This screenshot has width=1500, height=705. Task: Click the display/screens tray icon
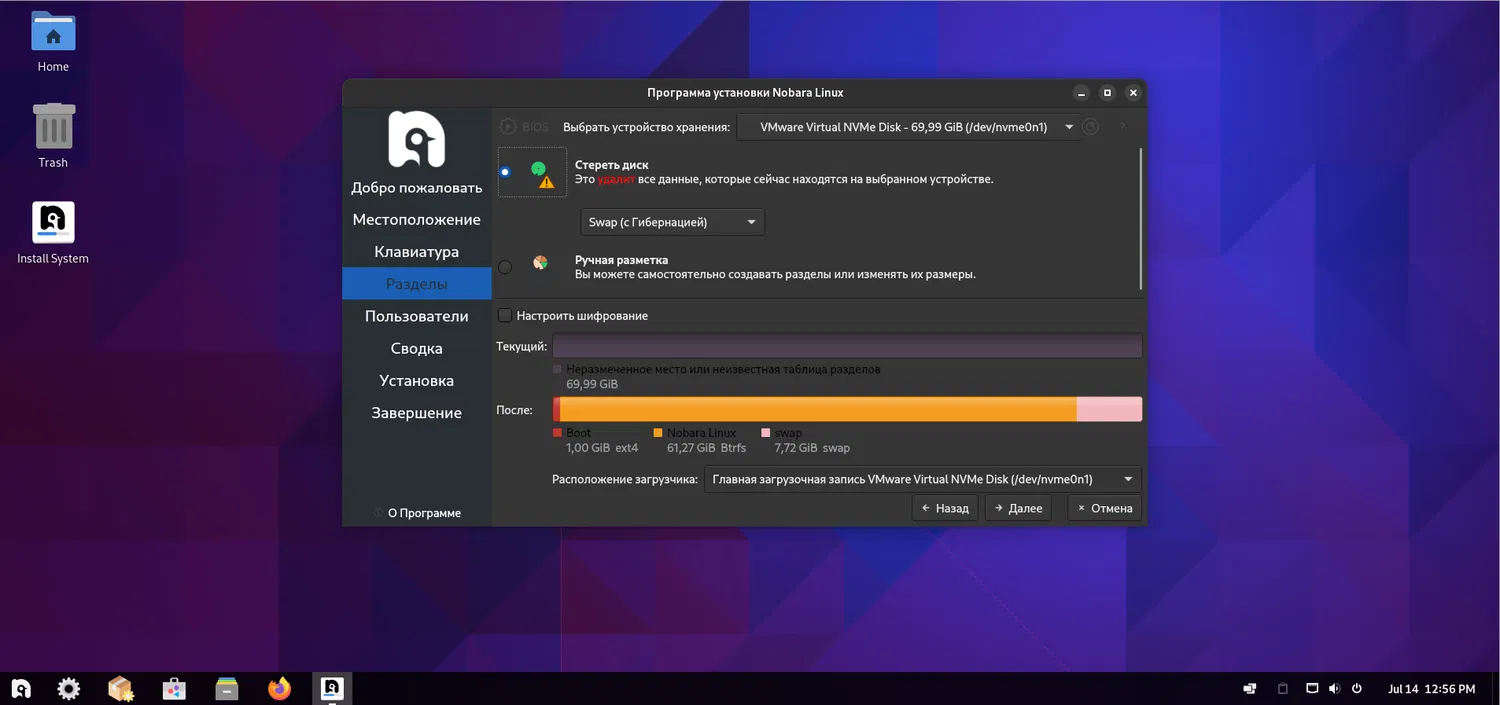click(x=1250, y=689)
